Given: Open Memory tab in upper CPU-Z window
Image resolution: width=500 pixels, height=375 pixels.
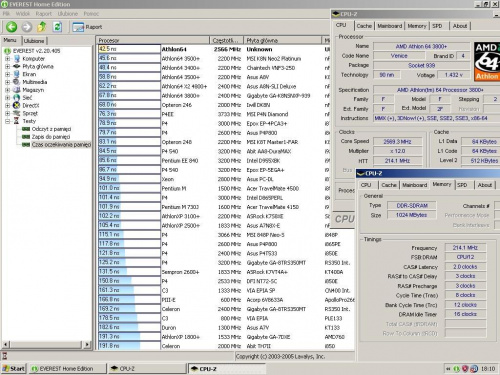Looking at the screenshot, I should click(x=417, y=26).
